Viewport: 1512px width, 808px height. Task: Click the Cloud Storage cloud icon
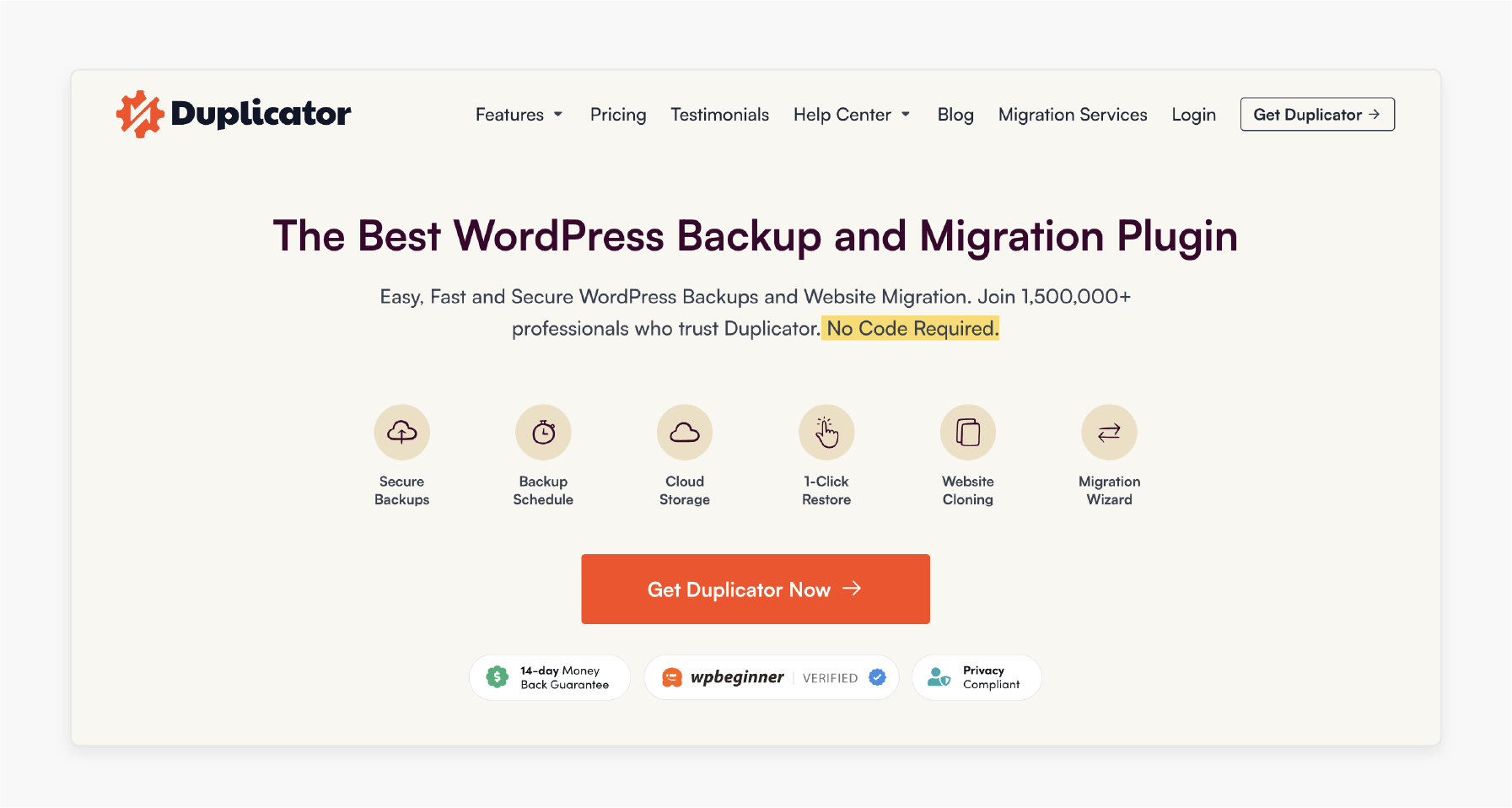point(685,433)
